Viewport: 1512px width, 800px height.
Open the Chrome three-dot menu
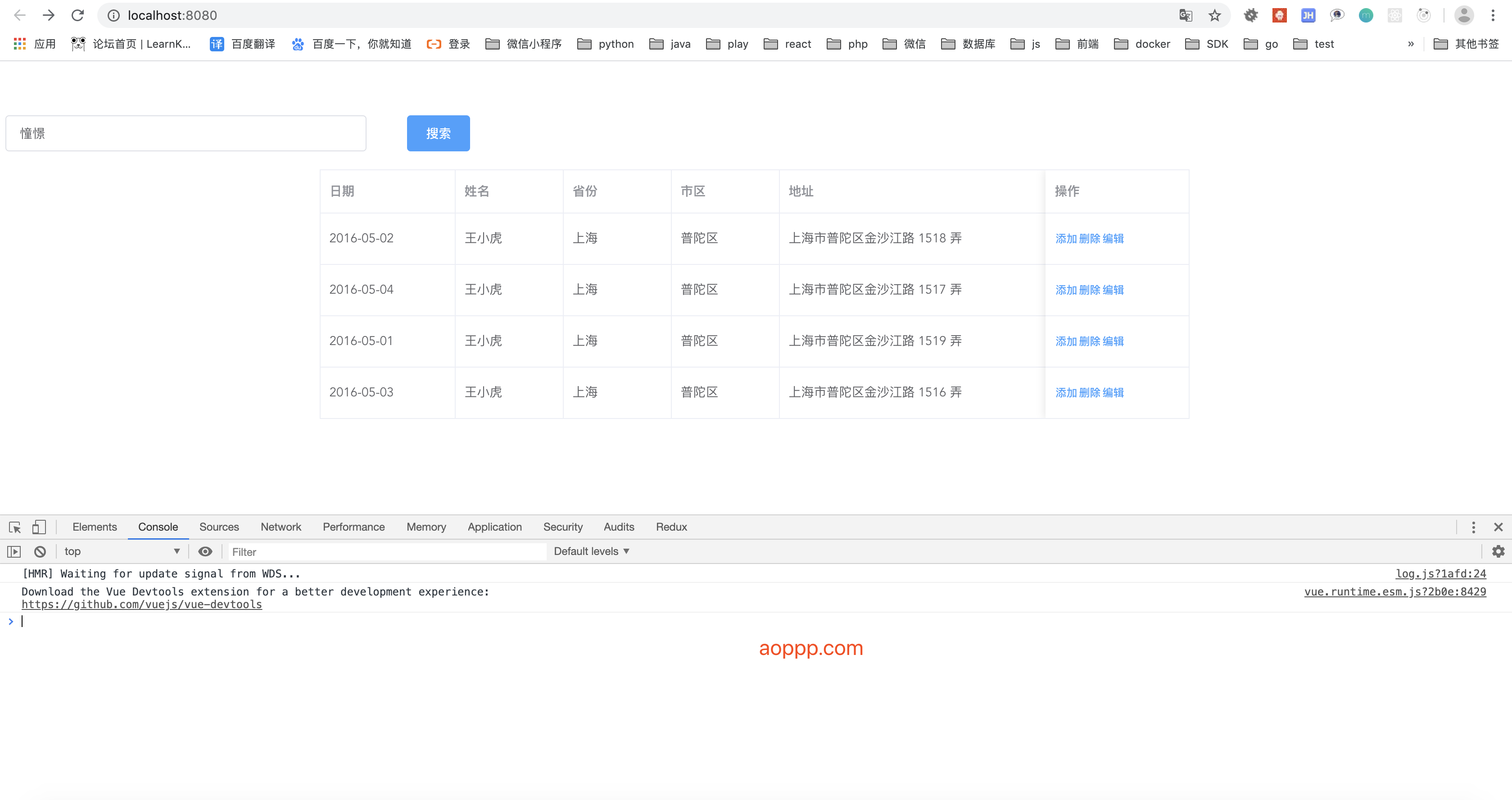click(1493, 15)
